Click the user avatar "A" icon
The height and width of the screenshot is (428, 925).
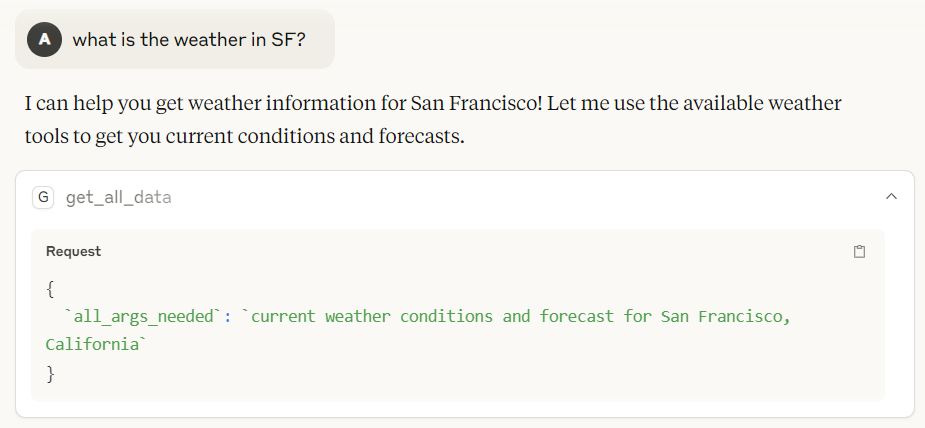[x=44, y=39]
